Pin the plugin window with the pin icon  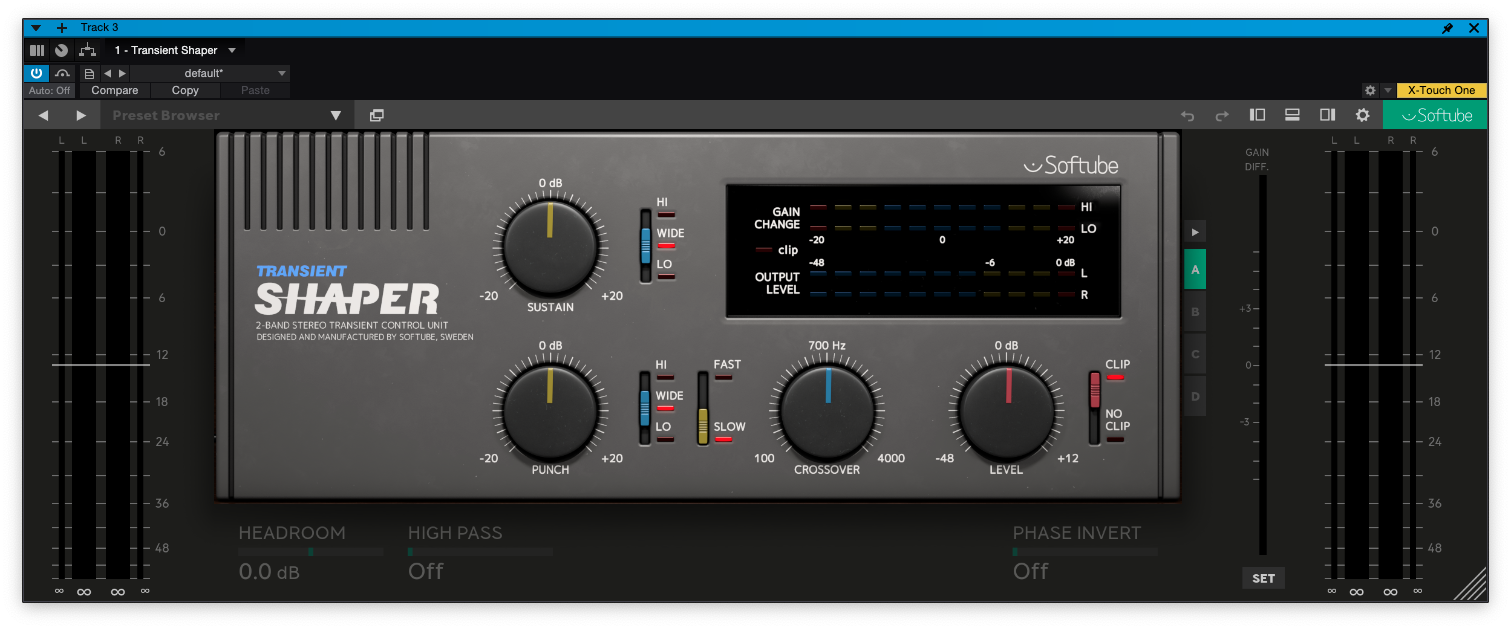point(1447,28)
